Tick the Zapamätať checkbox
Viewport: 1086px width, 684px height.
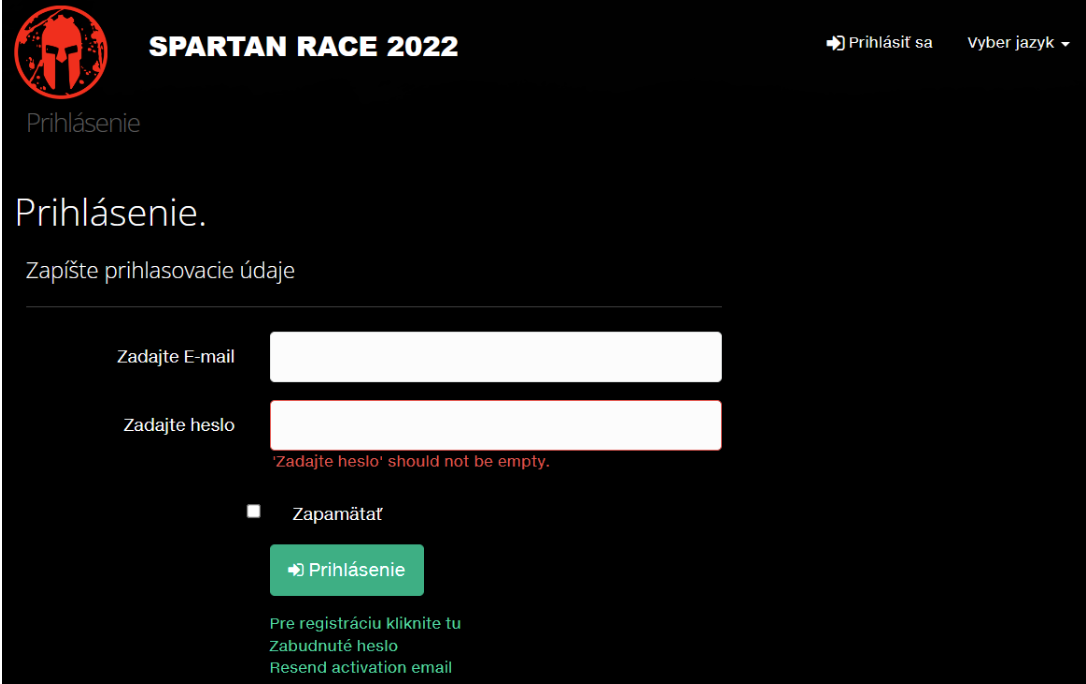[254, 511]
